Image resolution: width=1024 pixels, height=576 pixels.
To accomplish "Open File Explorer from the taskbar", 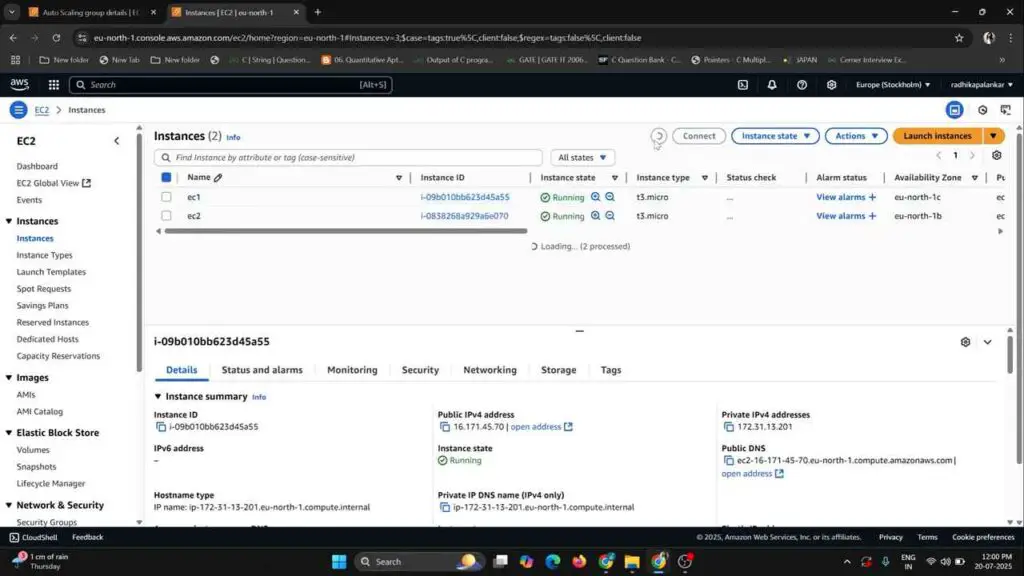I will click(x=632, y=562).
